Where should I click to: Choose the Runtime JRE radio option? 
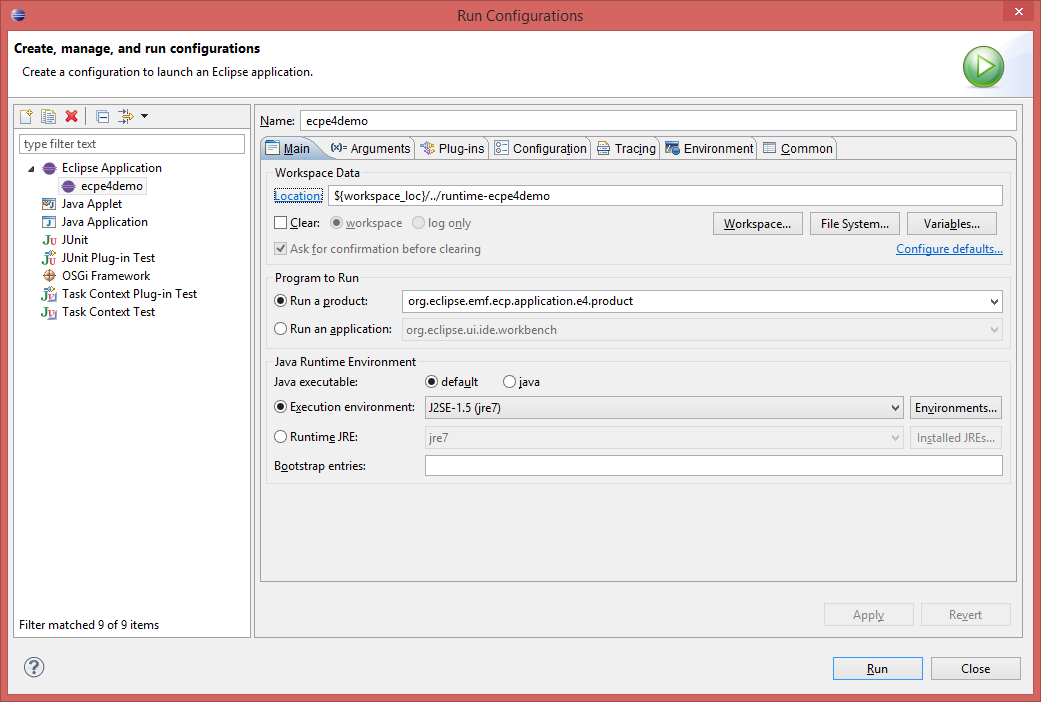[x=281, y=437]
